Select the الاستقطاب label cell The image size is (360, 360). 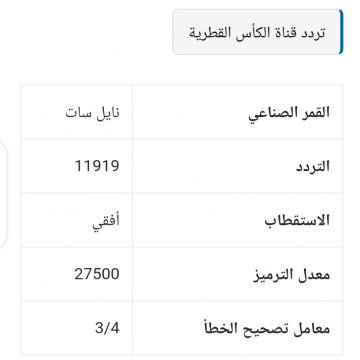(x=238, y=220)
